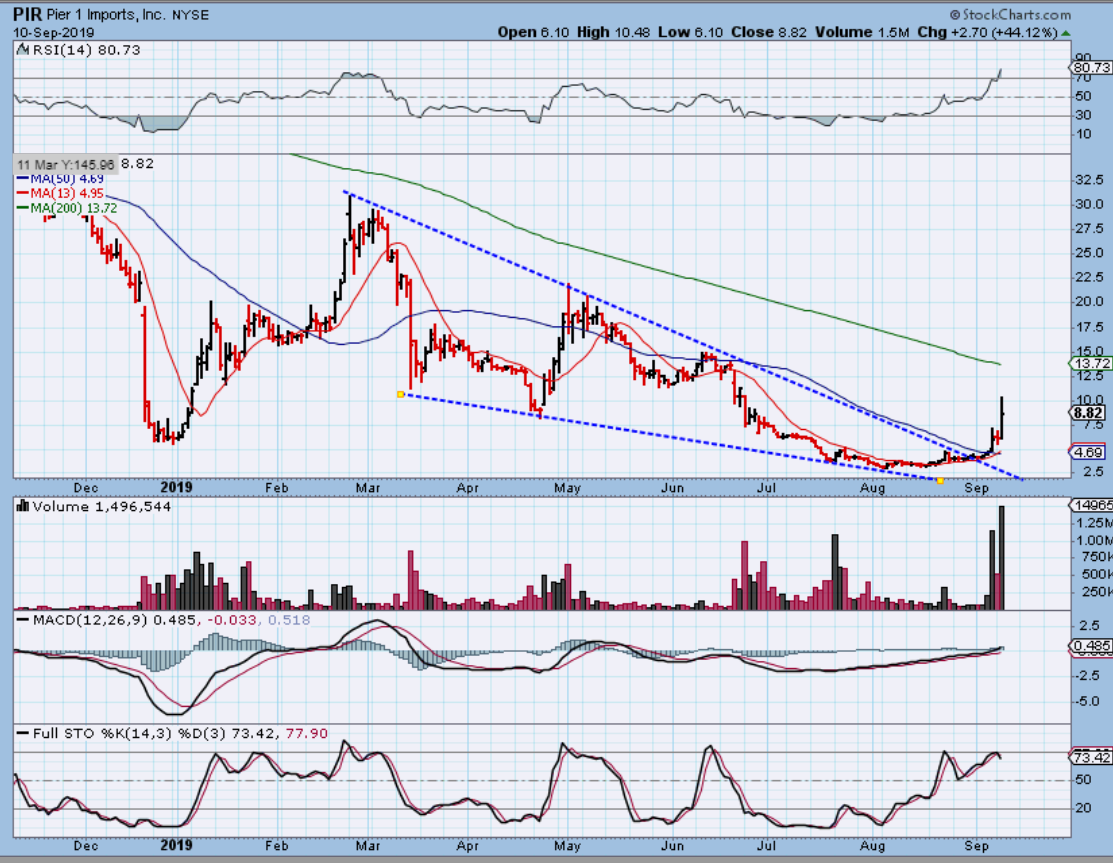Image resolution: width=1113 pixels, height=863 pixels.
Task: Click the Apr label under the stochastic panel
Action: click(x=467, y=846)
